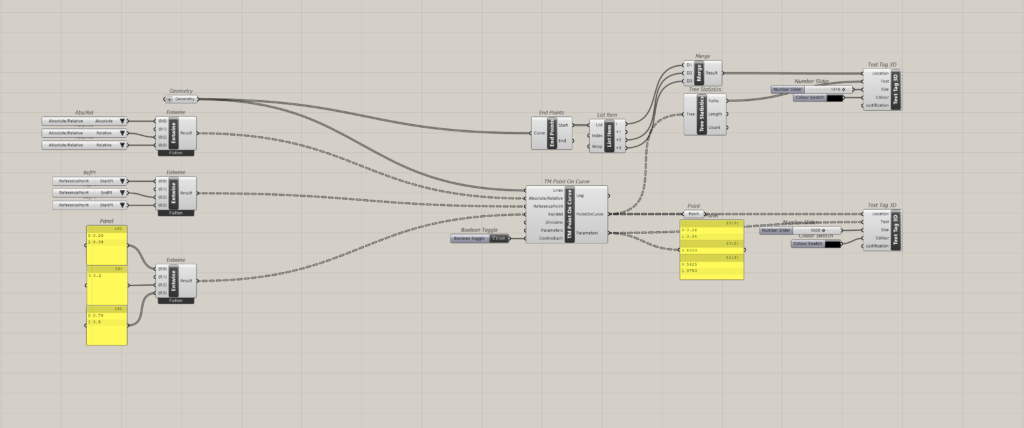The height and width of the screenshot is (428, 1024).
Task: Click the Point parameter node
Action: coord(694,214)
